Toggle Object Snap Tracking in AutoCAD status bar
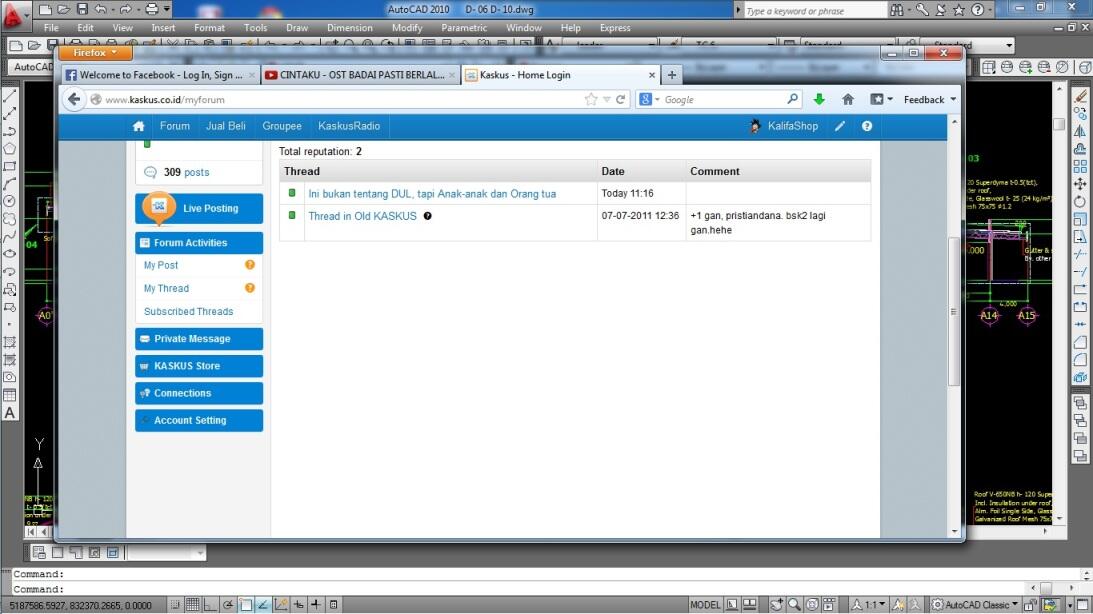1093x614 pixels. [x=263, y=605]
